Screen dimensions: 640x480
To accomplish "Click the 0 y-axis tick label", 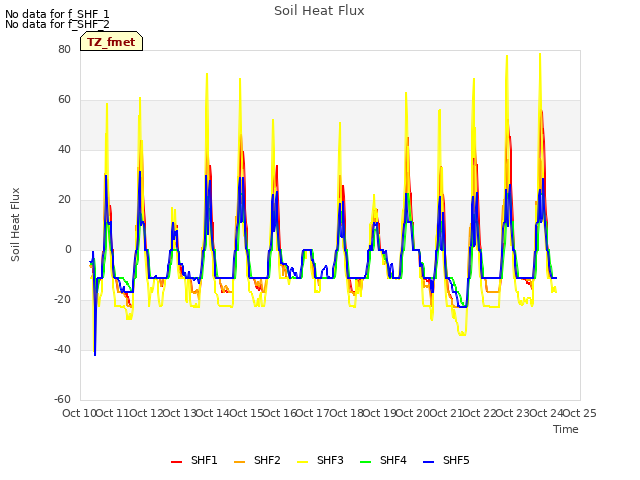I will pos(68,249).
